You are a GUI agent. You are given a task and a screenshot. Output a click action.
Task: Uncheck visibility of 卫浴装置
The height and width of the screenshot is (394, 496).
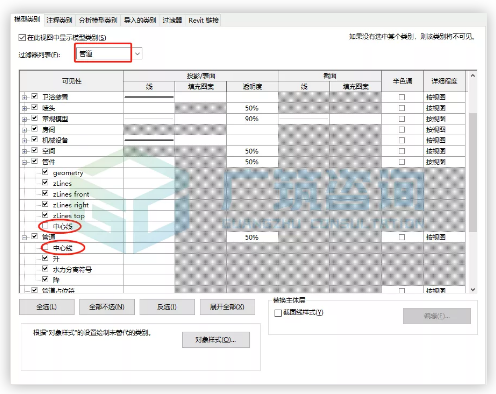click(34, 96)
